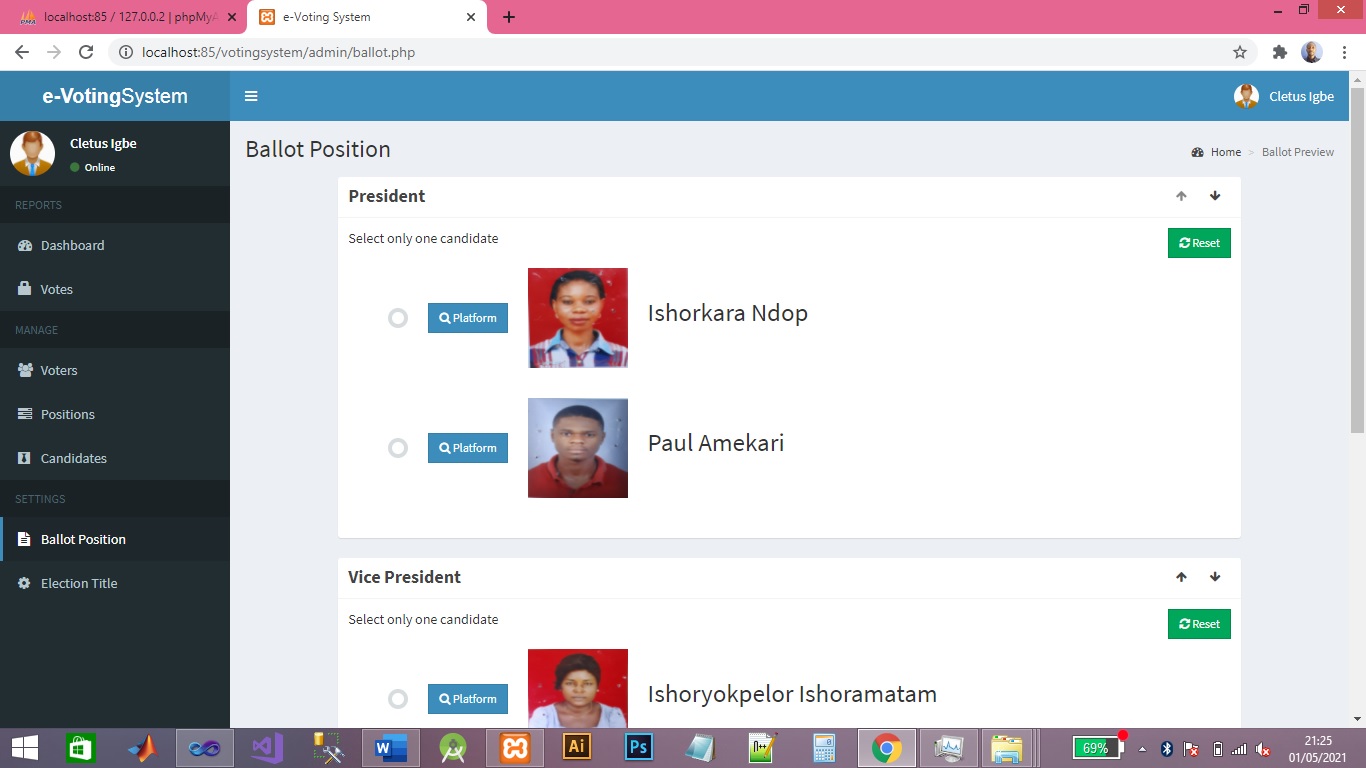1366x768 pixels.
Task: Click the Voters icon under Manage
Action: [25, 370]
